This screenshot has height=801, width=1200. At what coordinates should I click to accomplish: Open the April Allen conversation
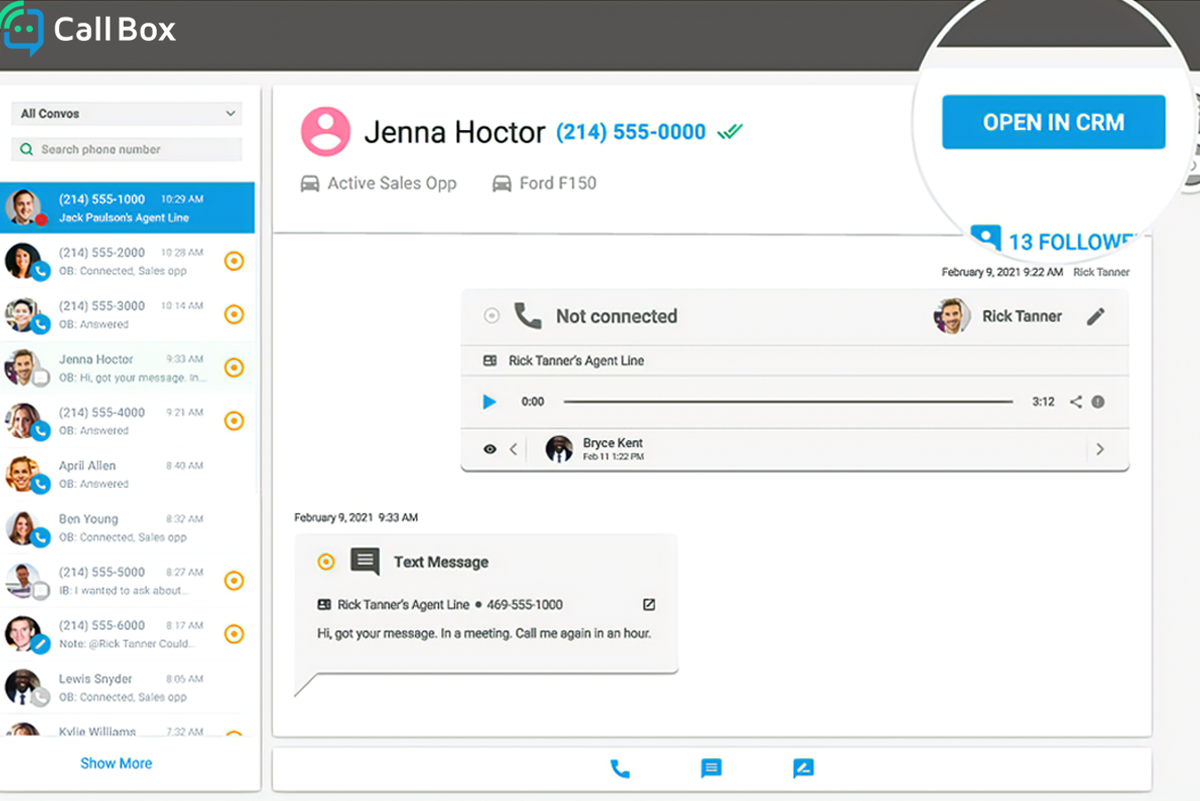click(x=127, y=474)
